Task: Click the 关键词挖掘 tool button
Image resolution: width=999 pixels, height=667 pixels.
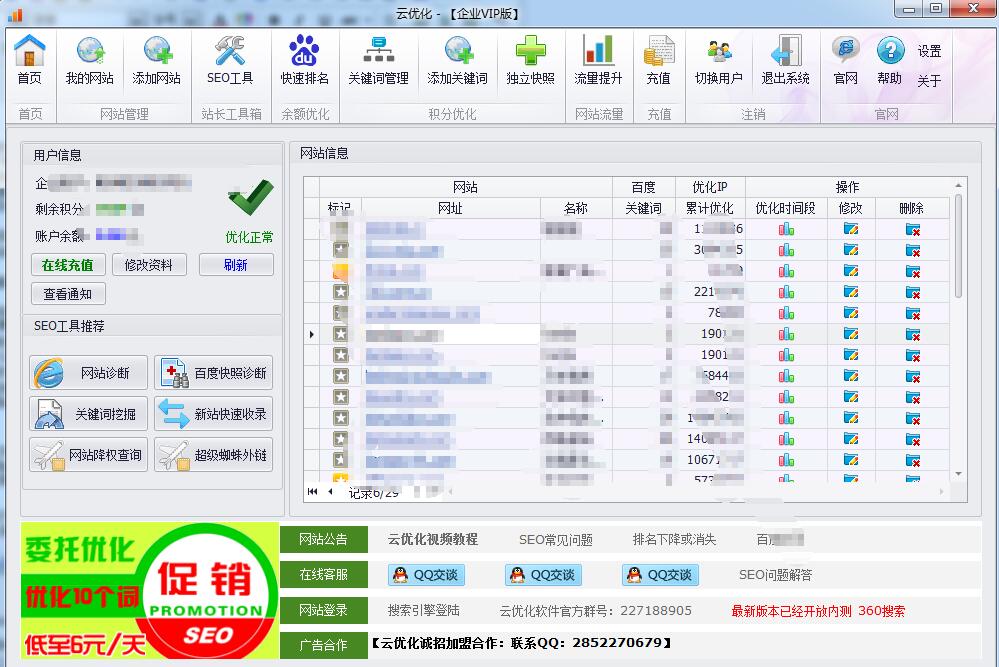Action: 88,414
